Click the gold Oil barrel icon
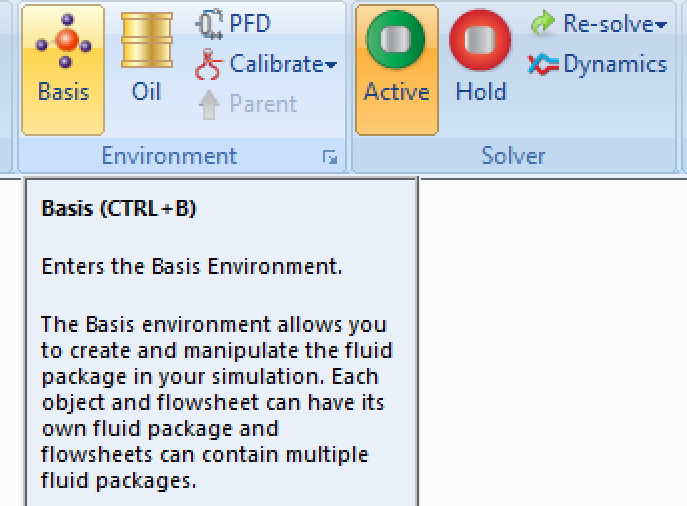 pos(147,40)
